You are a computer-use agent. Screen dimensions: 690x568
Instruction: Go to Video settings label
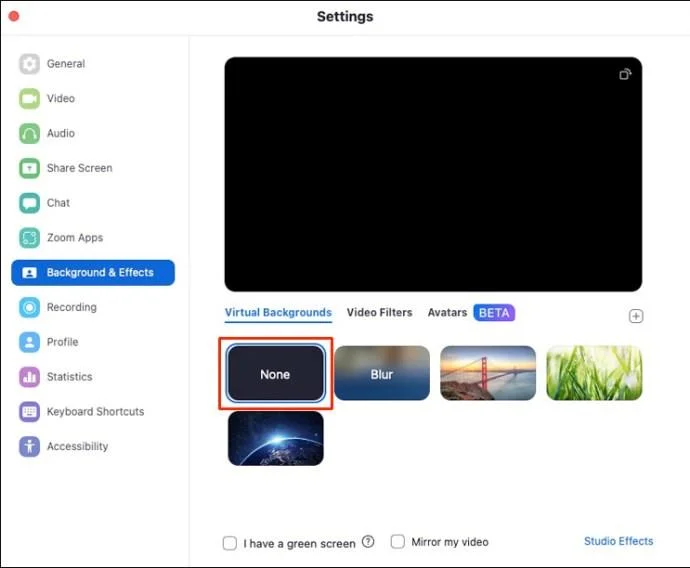pyautogui.click(x=61, y=99)
